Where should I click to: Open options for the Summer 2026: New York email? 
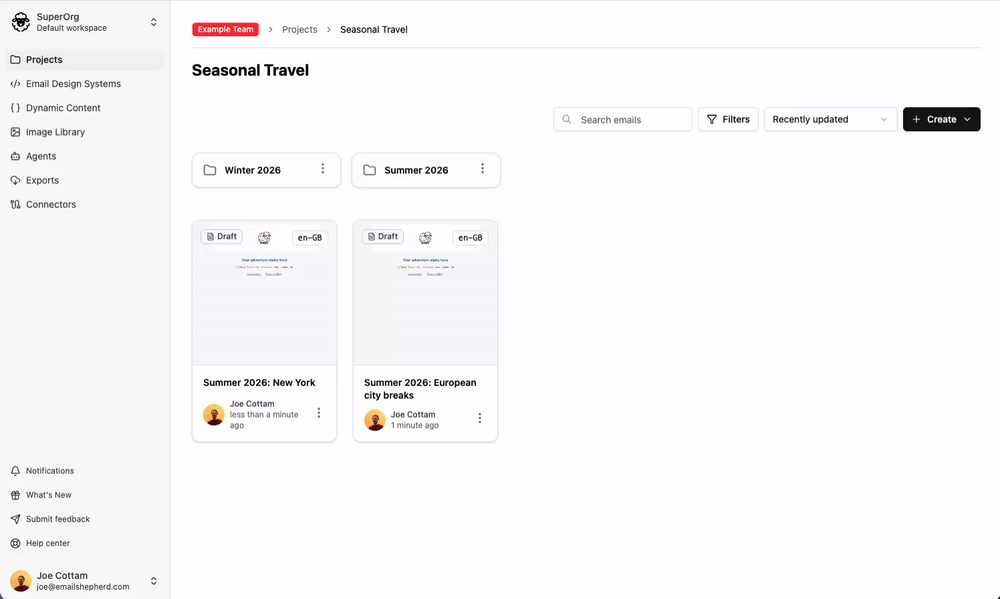319,413
